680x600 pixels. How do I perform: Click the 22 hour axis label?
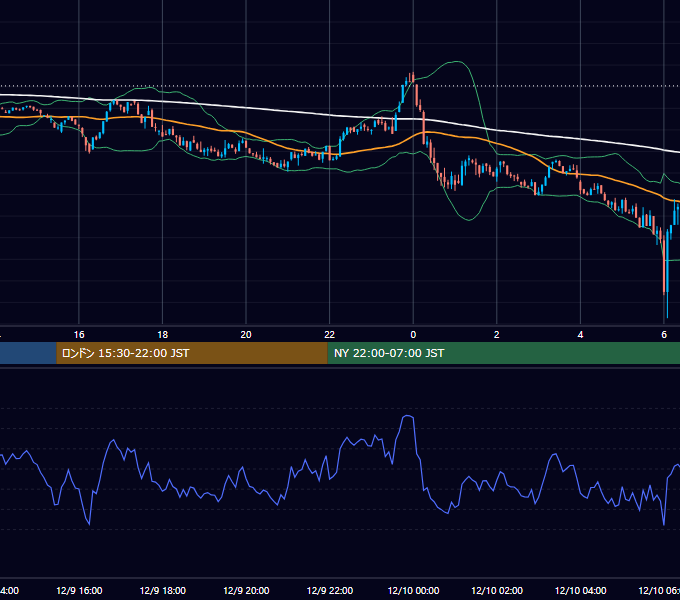(330, 335)
